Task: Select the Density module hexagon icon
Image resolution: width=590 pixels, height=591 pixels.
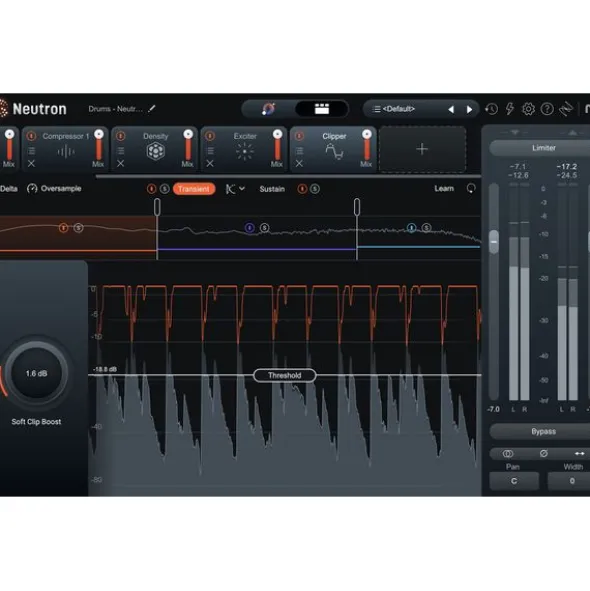Action: pyautogui.click(x=155, y=152)
